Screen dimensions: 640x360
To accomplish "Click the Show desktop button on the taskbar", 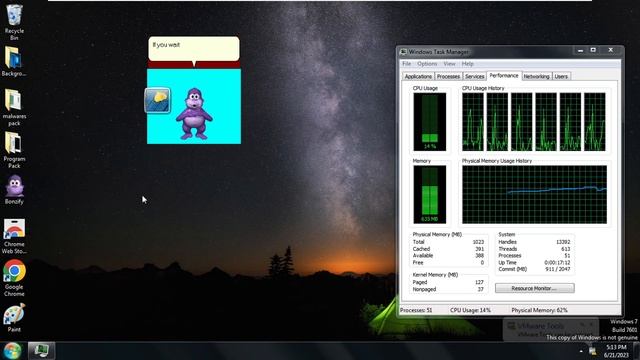I will pos(636,351).
